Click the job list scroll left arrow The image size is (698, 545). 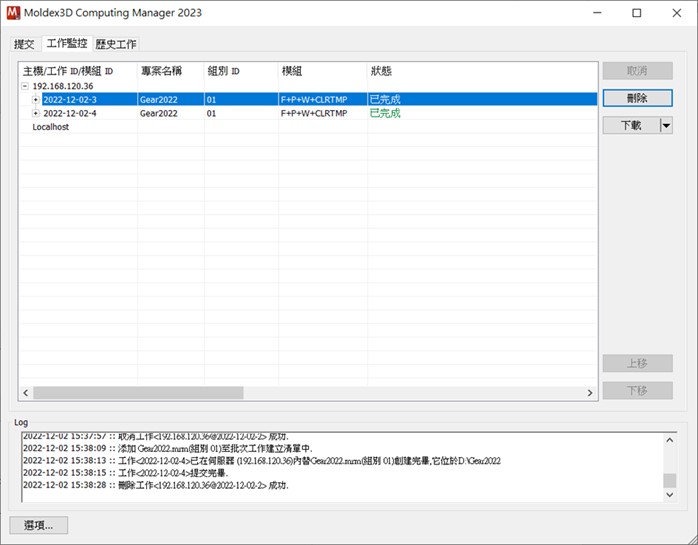click(x=25, y=393)
